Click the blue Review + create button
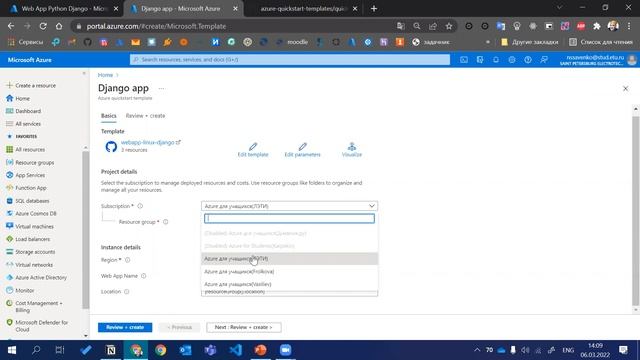This screenshot has height=360, width=640. [125, 327]
